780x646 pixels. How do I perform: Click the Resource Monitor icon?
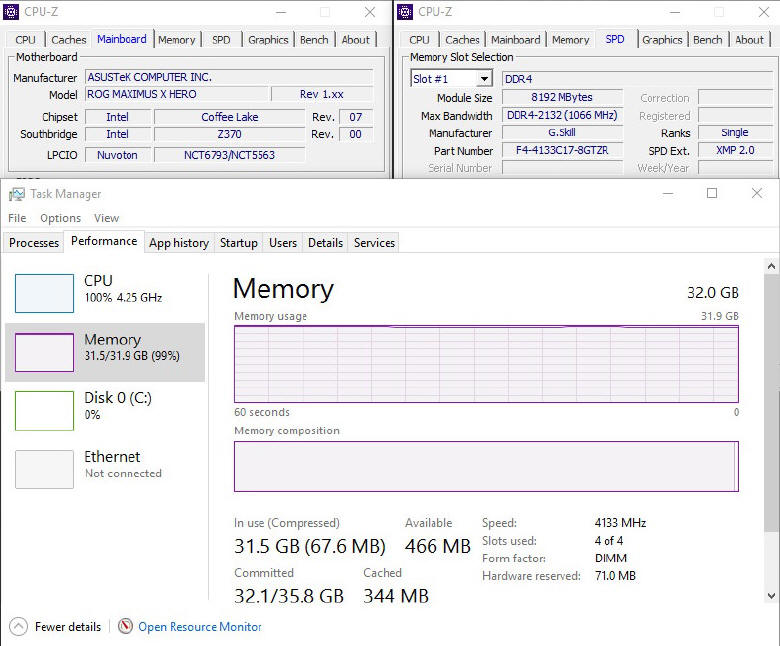[125, 626]
